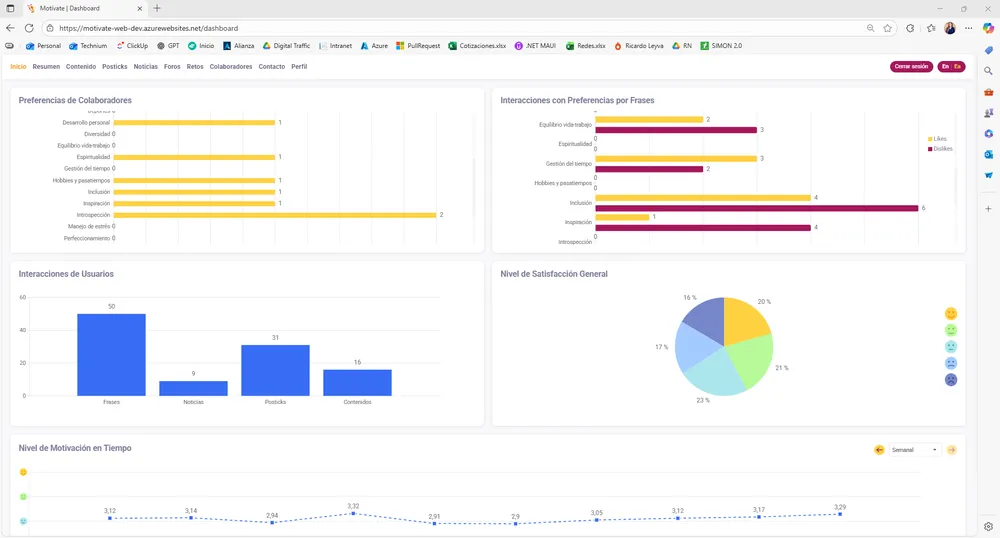Image resolution: width=1000 pixels, height=538 pixels.
Task: Open the Posticks menu item
Action: [x=115, y=67]
